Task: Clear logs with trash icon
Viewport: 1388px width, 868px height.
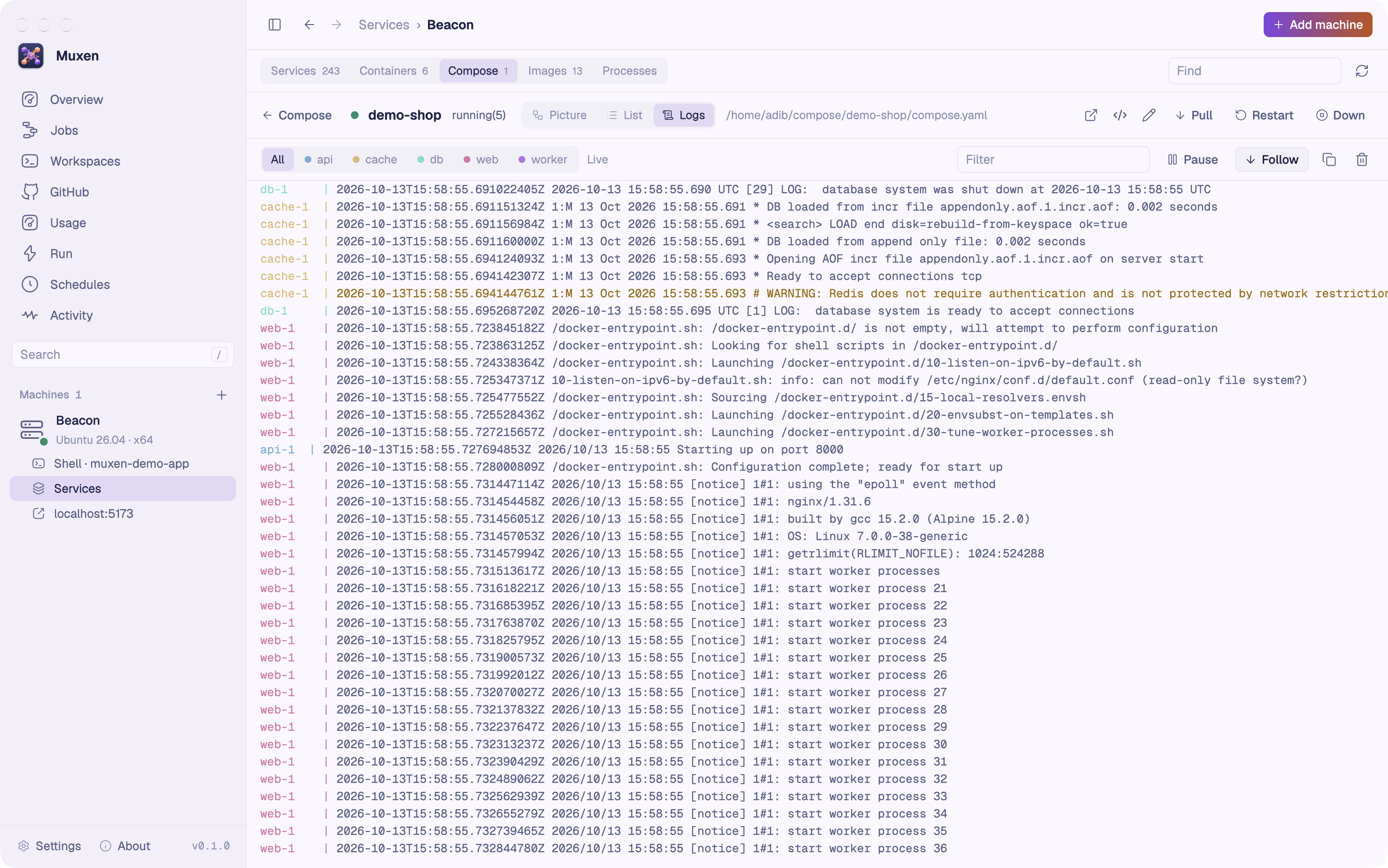Action: (x=1361, y=159)
